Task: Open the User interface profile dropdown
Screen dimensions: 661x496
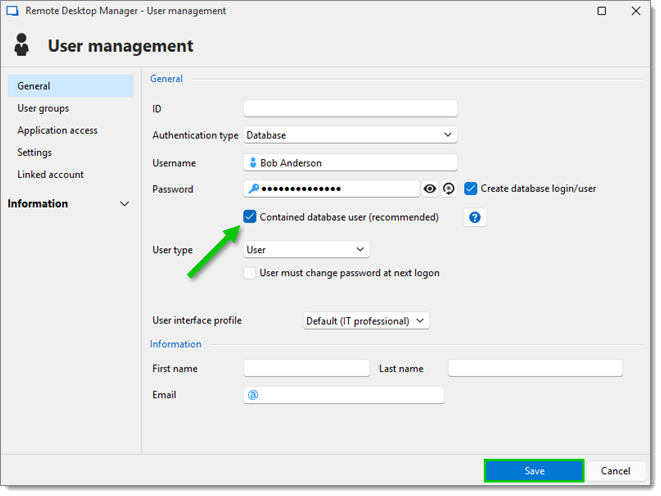Action: tap(366, 321)
